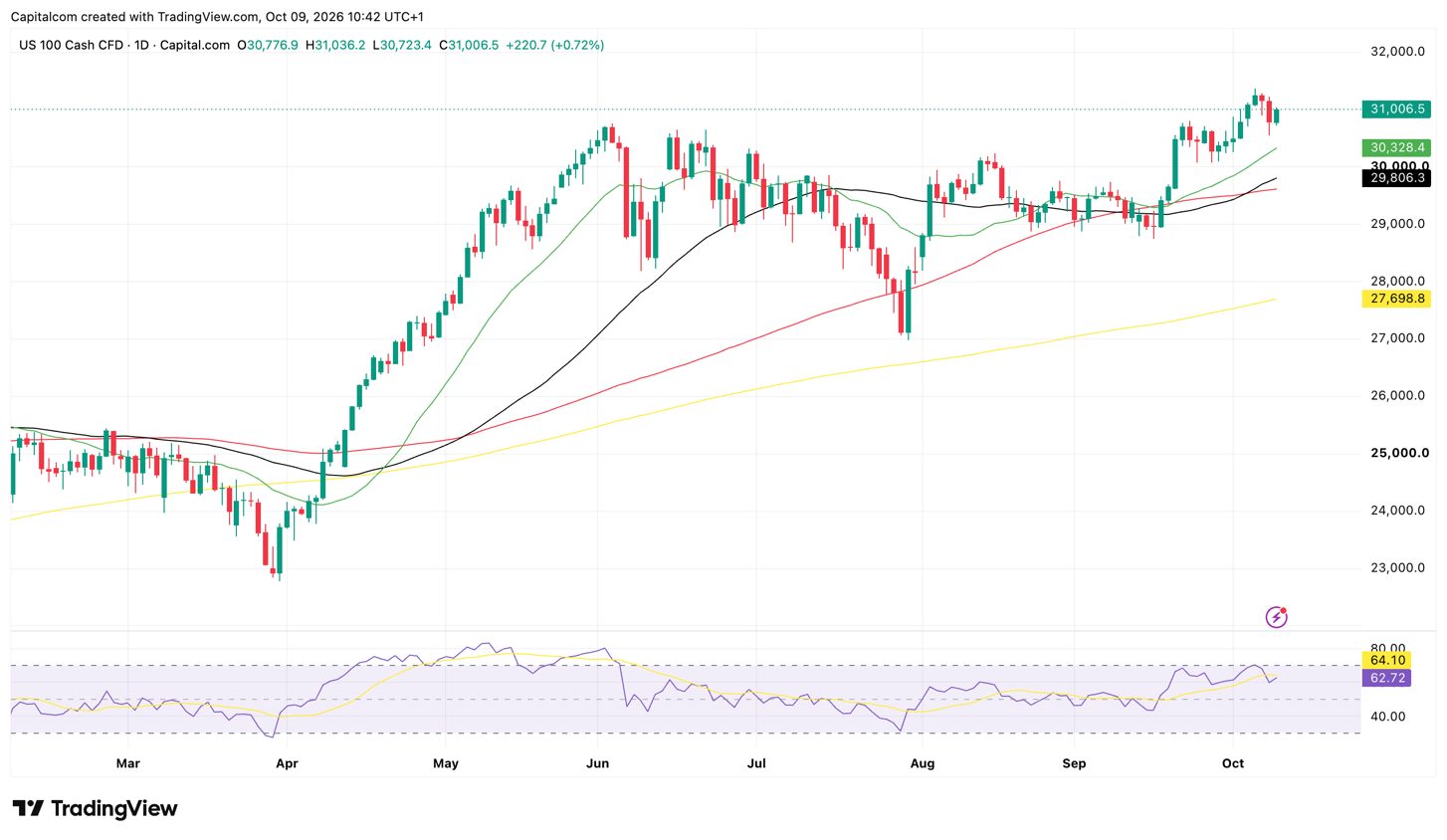Click the "Capitalcom created with TradingView.com" caption
Viewport: 1447px width, 840px height.
click(x=134, y=17)
